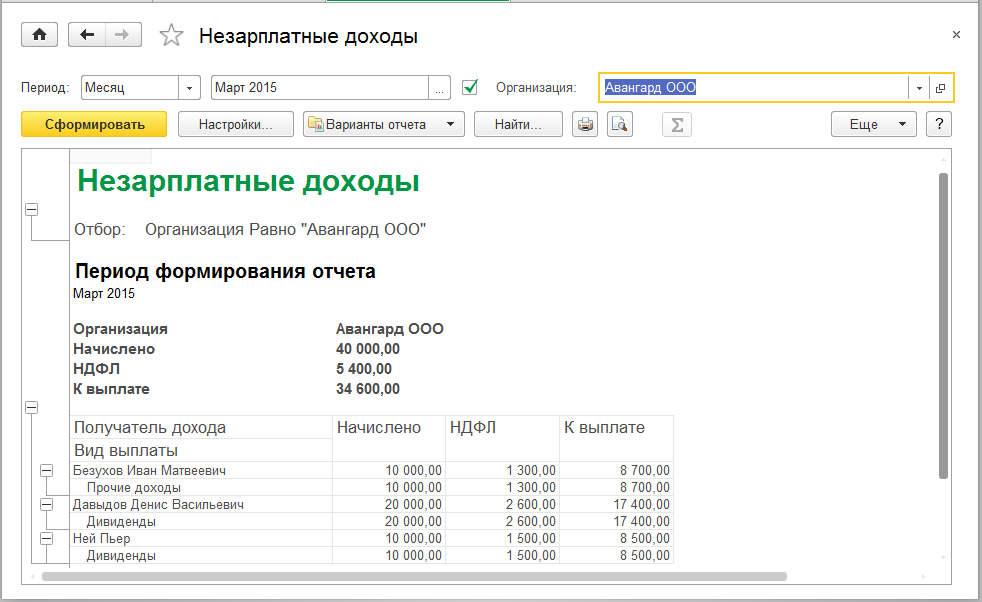Click the Home icon button
982x602 pixels.
tap(39, 35)
